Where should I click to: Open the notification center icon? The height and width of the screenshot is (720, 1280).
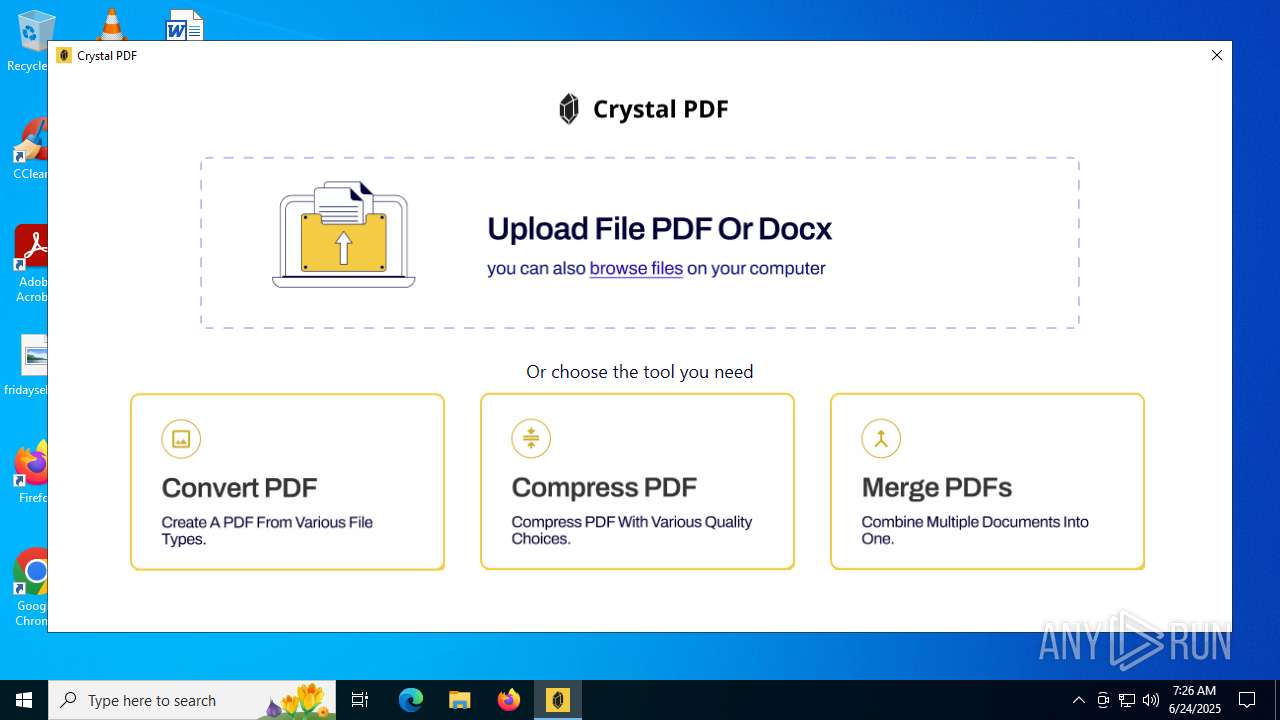1247,700
